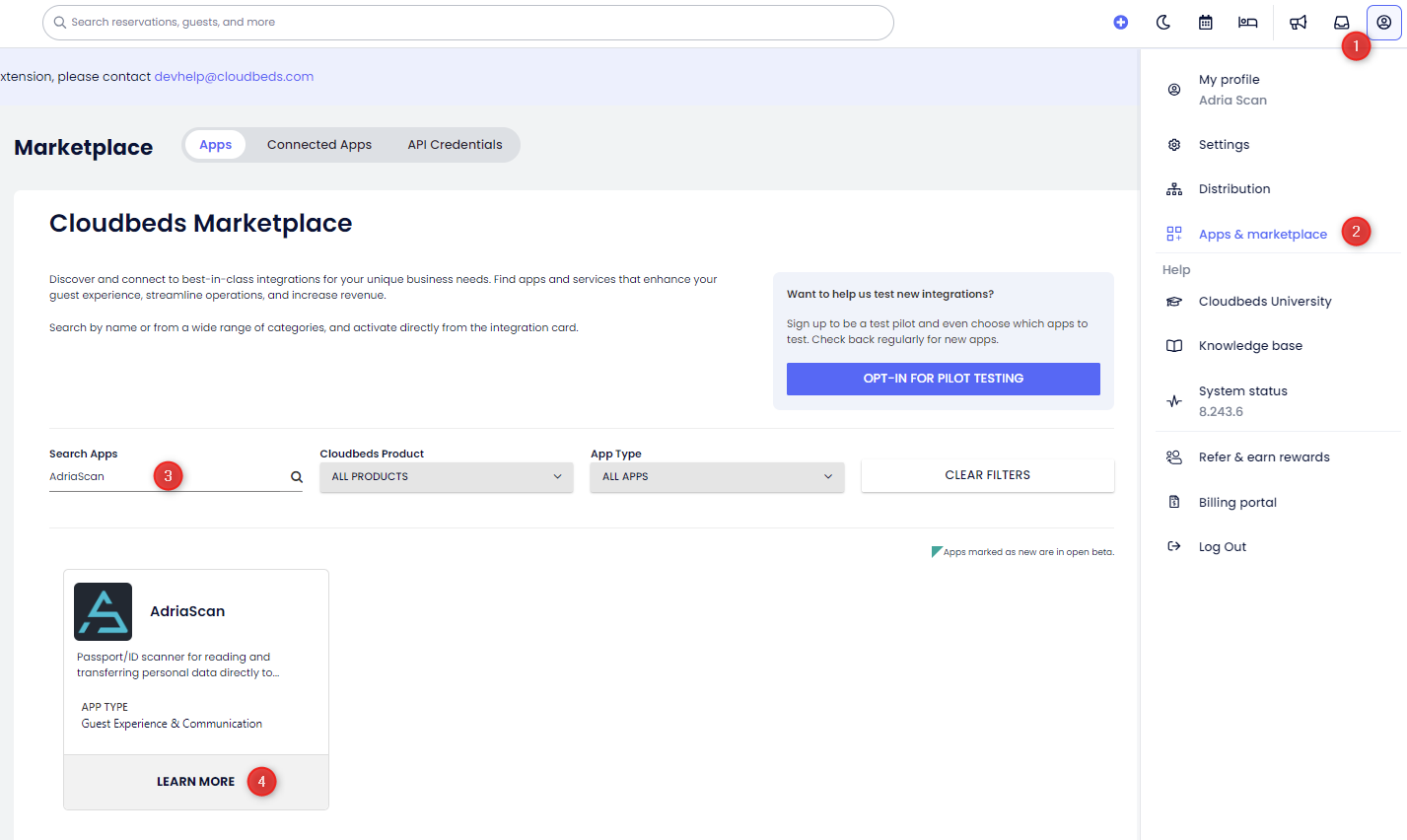Open the user account avatar icon
This screenshot has height=840, width=1407.
pos(1384,22)
